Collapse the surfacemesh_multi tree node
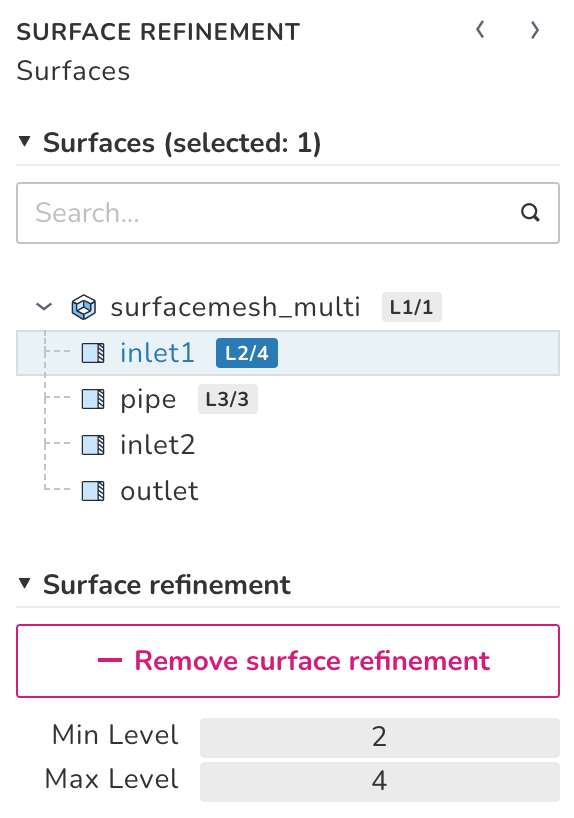574x818 pixels. [x=44, y=307]
